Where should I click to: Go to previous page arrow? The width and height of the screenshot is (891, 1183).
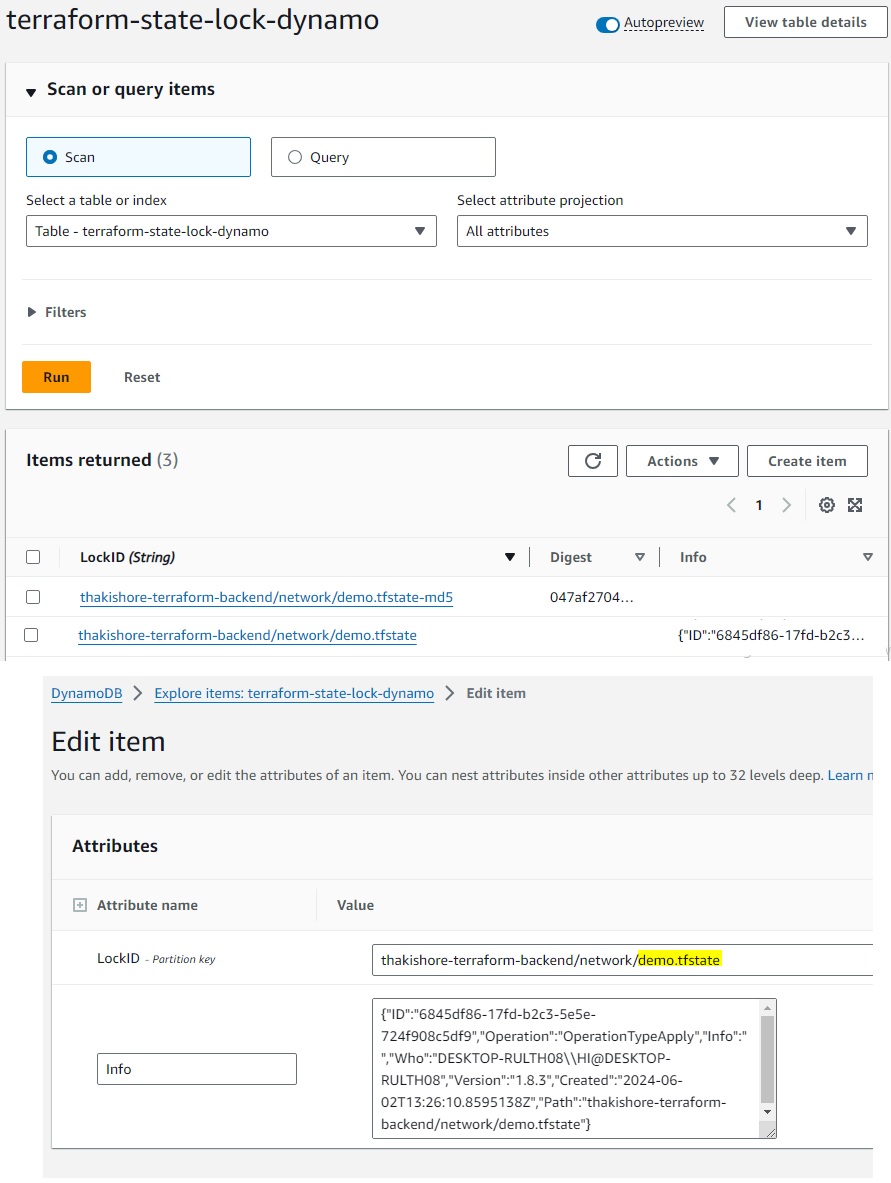pos(731,505)
